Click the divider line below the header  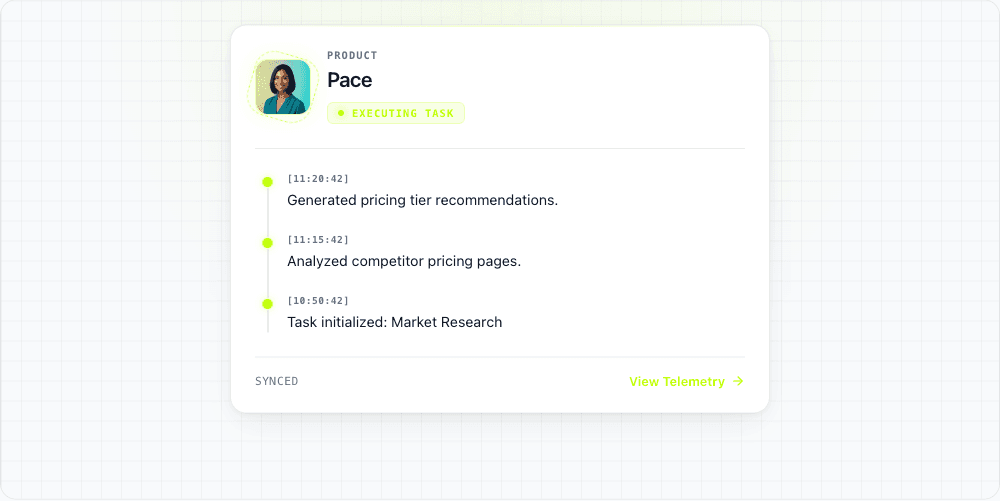(500, 148)
